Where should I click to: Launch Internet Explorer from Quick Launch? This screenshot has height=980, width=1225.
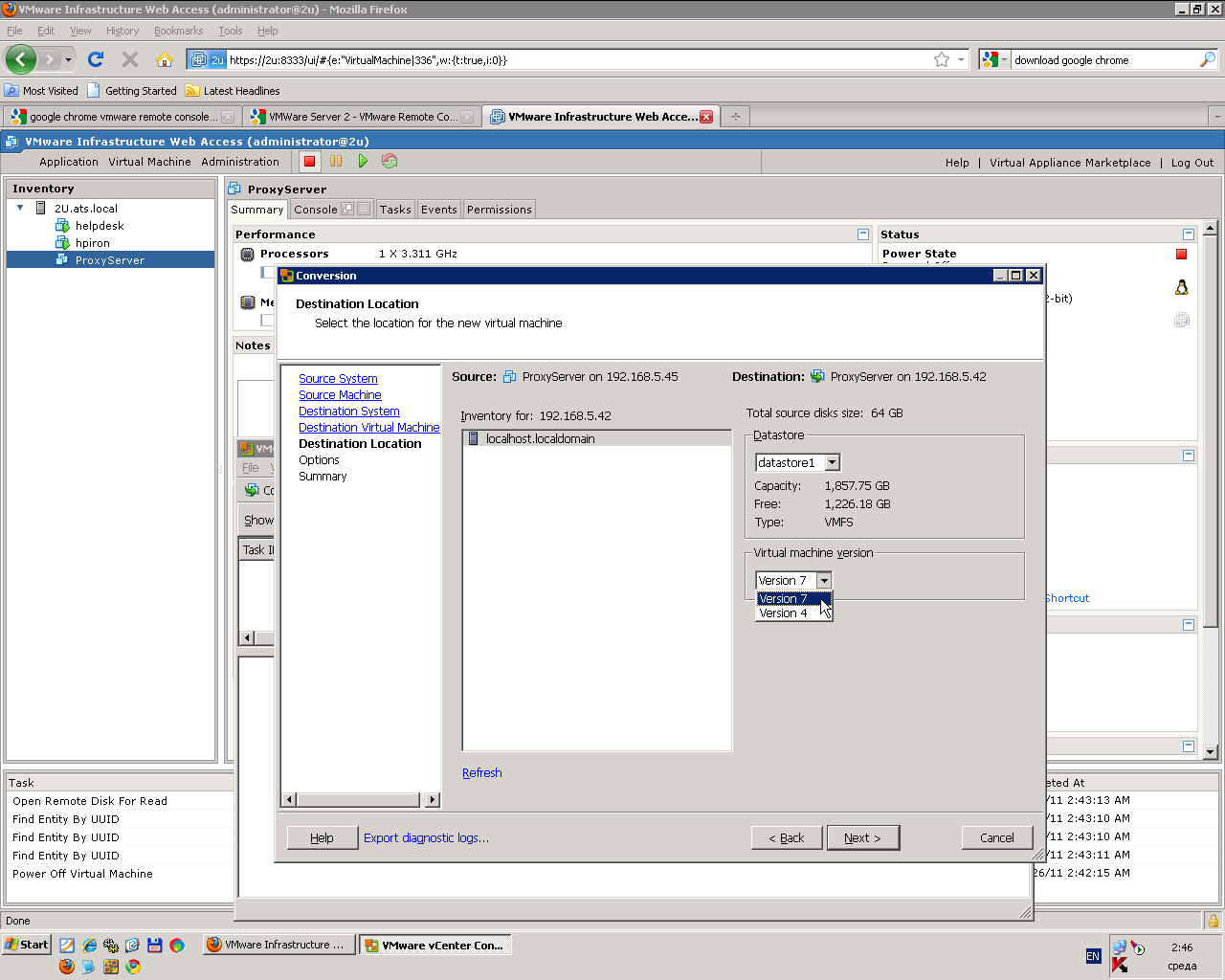click(89, 946)
